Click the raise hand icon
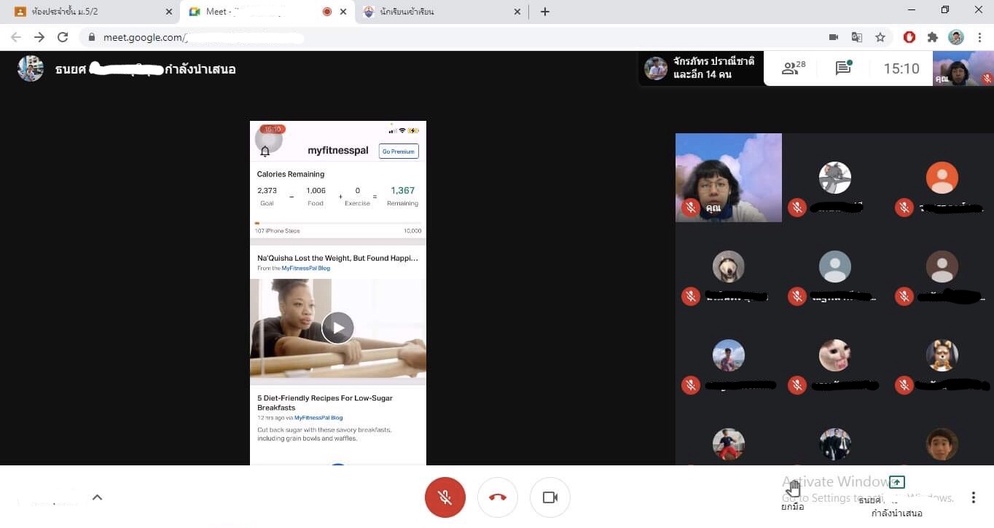Viewport: 994px width, 528px height. click(793, 489)
